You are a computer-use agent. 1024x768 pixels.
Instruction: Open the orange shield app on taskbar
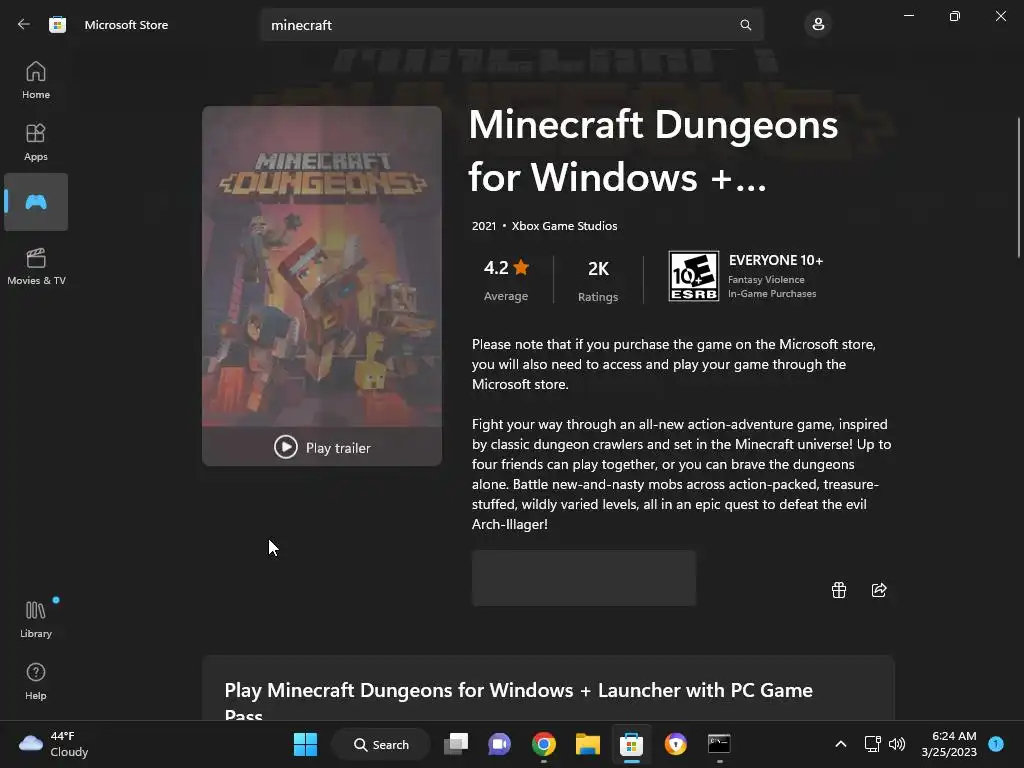click(x=675, y=744)
